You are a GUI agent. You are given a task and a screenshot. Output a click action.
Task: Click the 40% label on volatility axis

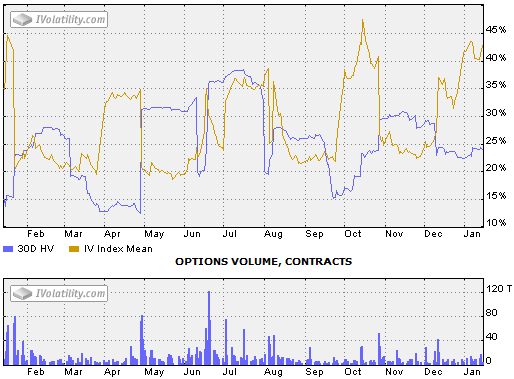click(x=496, y=58)
